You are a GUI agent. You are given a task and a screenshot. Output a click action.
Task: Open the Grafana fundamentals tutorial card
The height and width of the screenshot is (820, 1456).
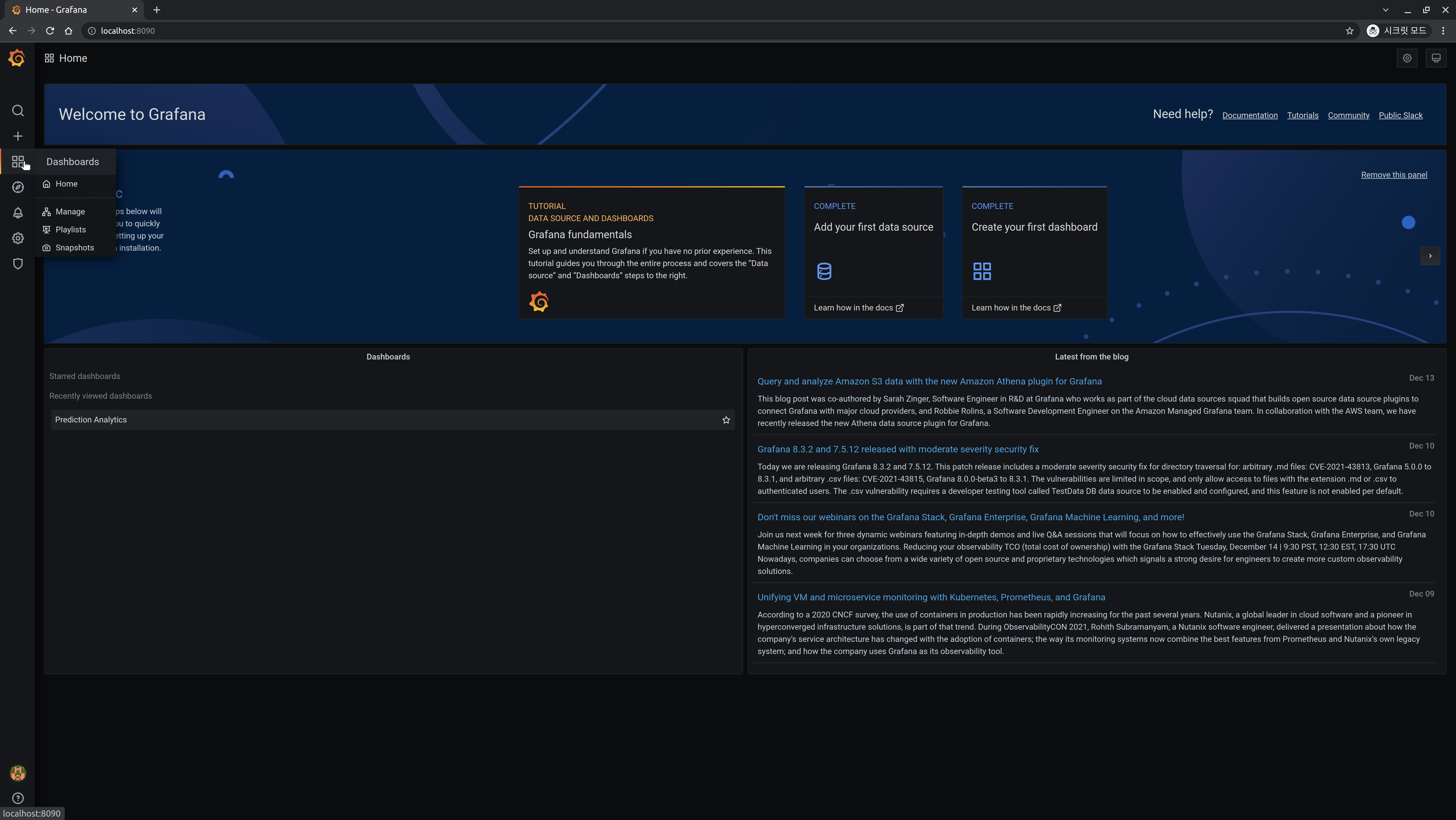coord(652,253)
